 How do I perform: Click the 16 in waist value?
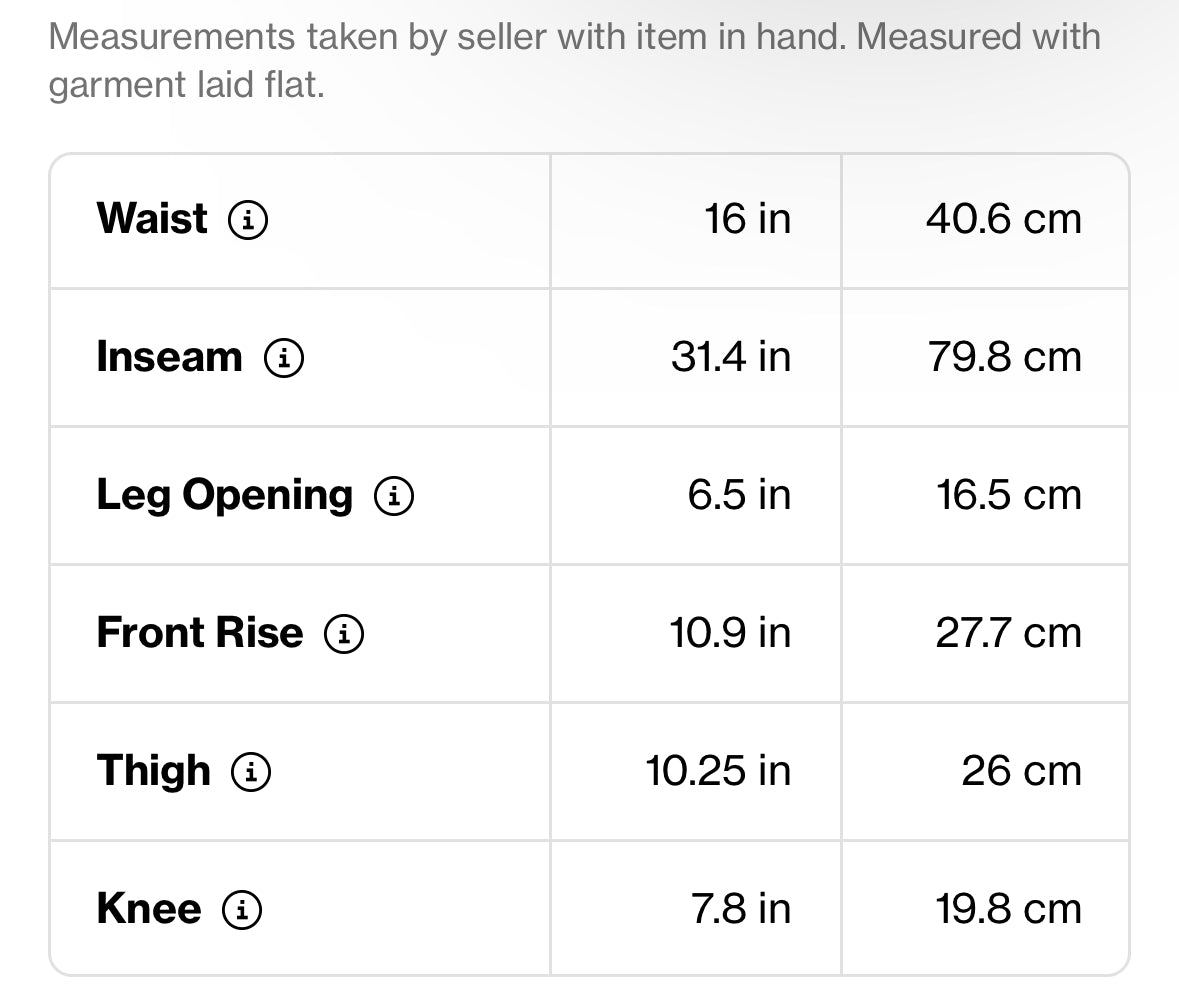pyautogui.click(x=746, y=219)
